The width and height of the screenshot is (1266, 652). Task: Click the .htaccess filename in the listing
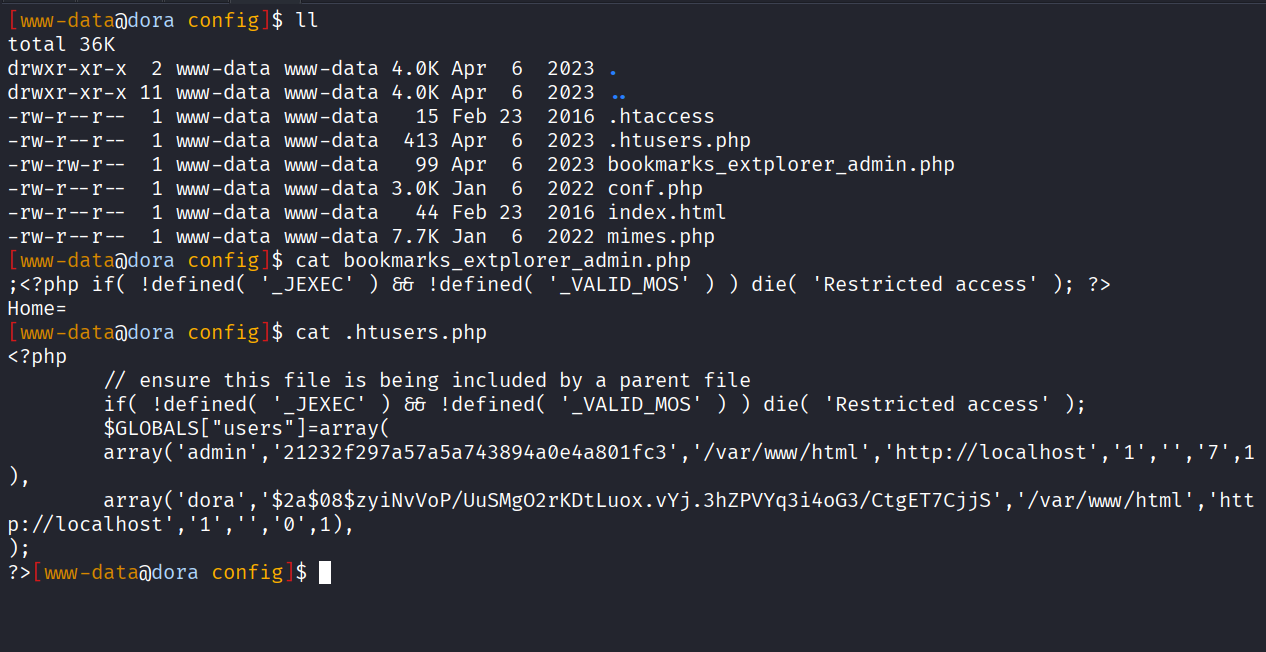pyautogui.click(x=660, y=117)
